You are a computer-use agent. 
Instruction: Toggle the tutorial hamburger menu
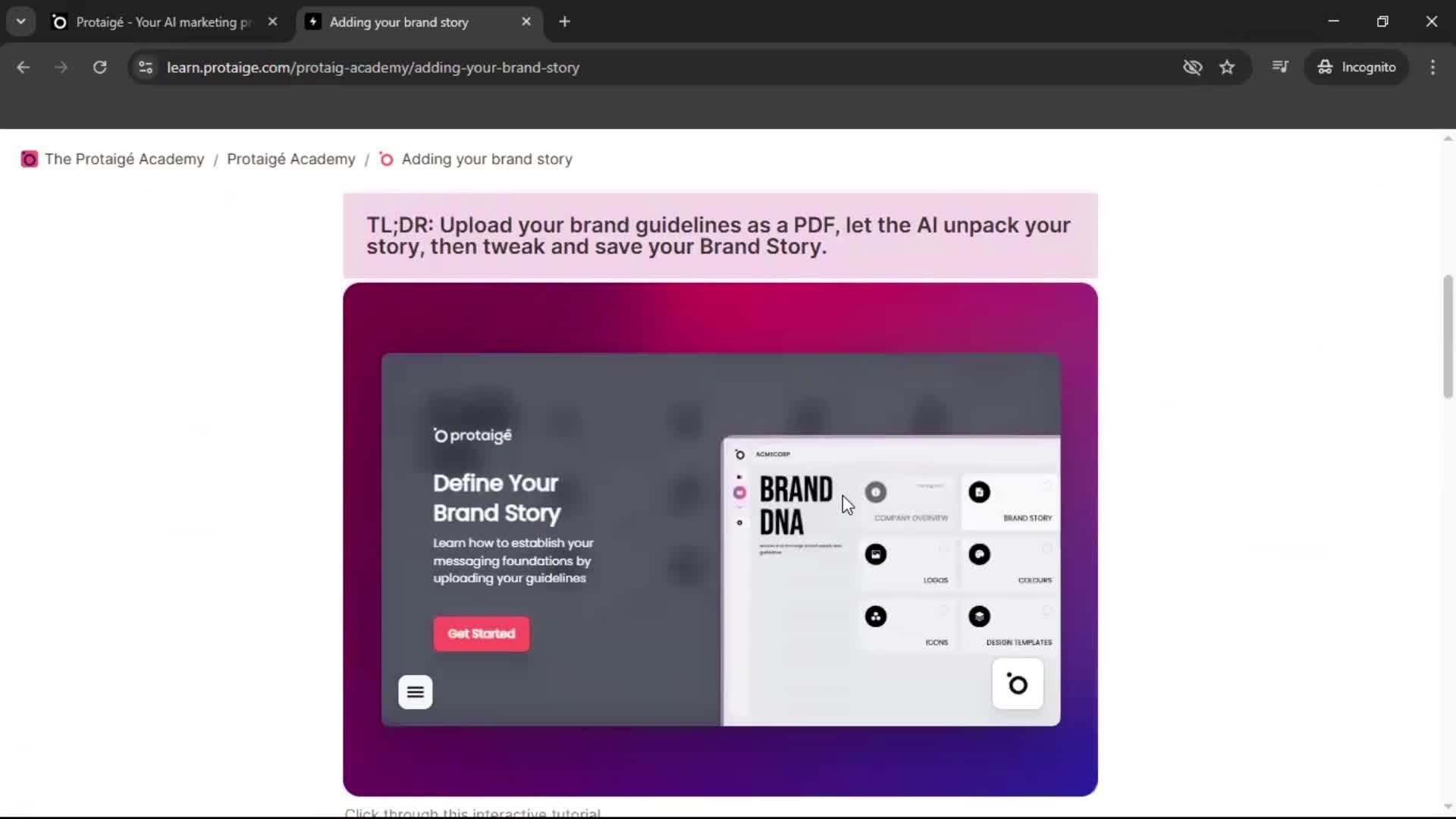pos(416,692)
